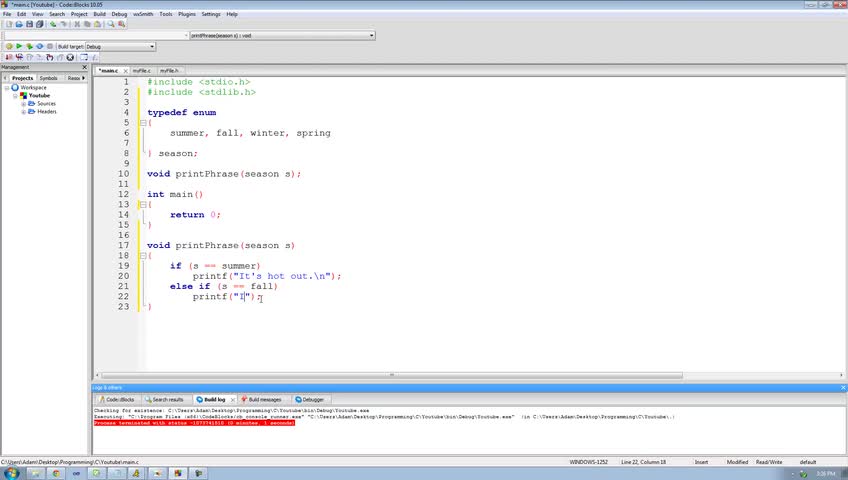Open the File menu
The height and width of the screenshot is (480, 848).
click(7, 14)
